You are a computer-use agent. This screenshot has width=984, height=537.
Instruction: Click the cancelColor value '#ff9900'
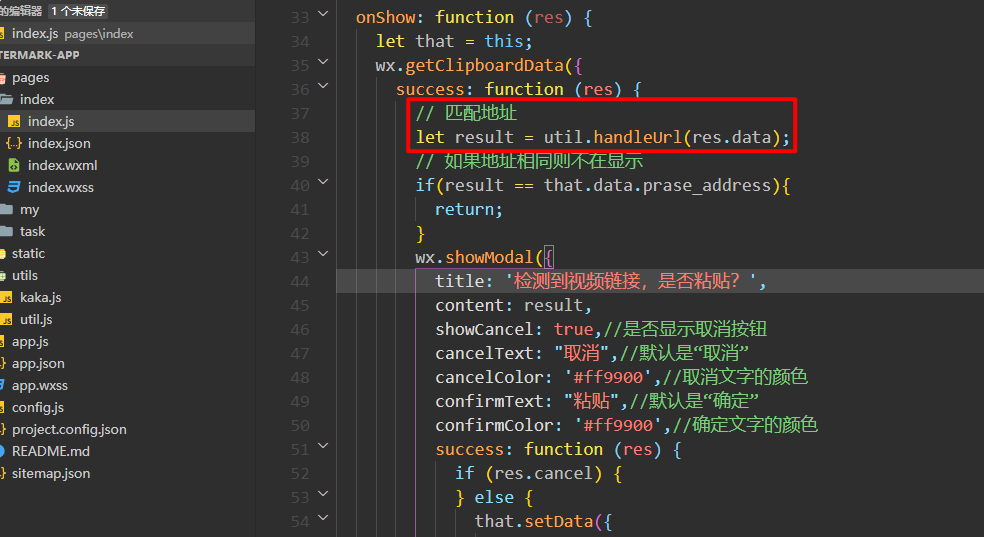click(x=608, y=377)
